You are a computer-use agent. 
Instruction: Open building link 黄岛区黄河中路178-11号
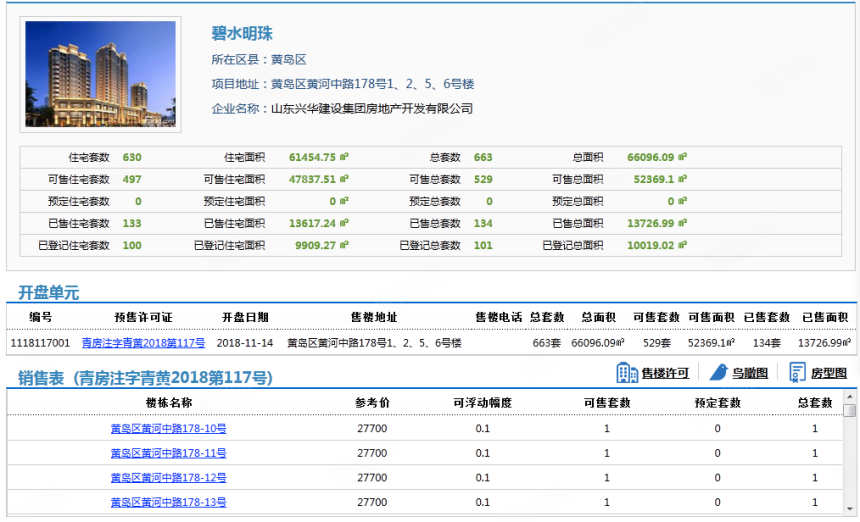tap(168, 454)
